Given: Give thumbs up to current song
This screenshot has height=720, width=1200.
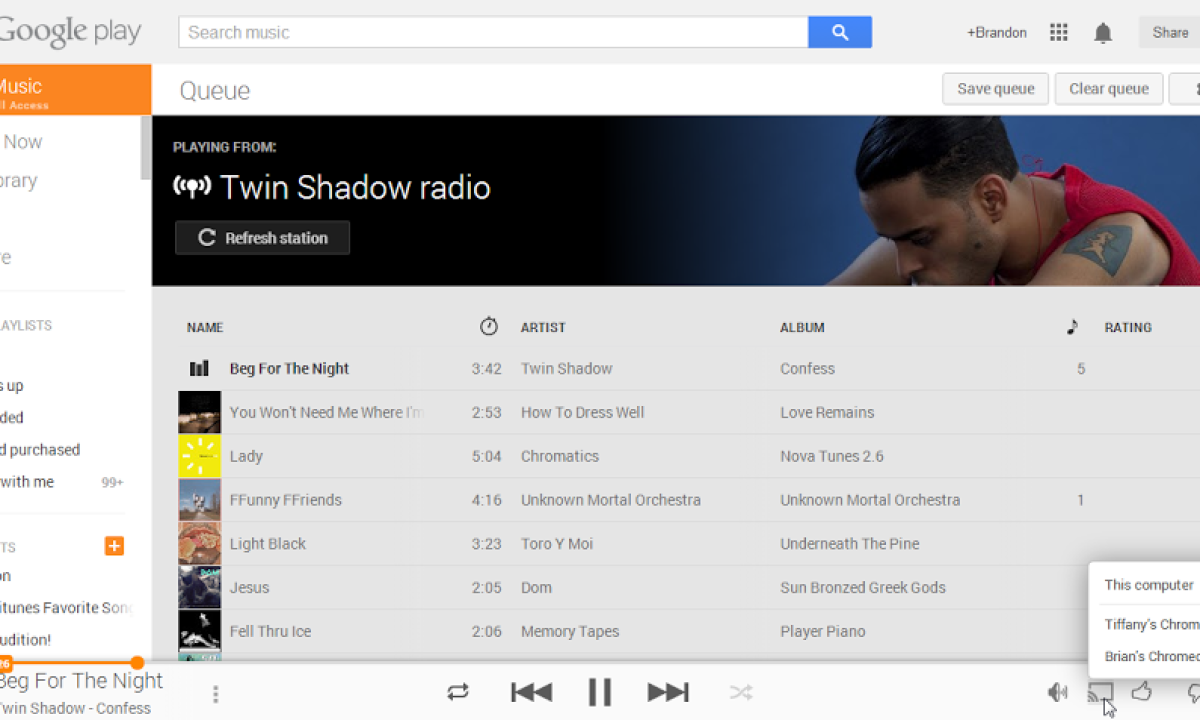Looking at the screenshot, I should pyautogui.click(x=1142, y=691).
